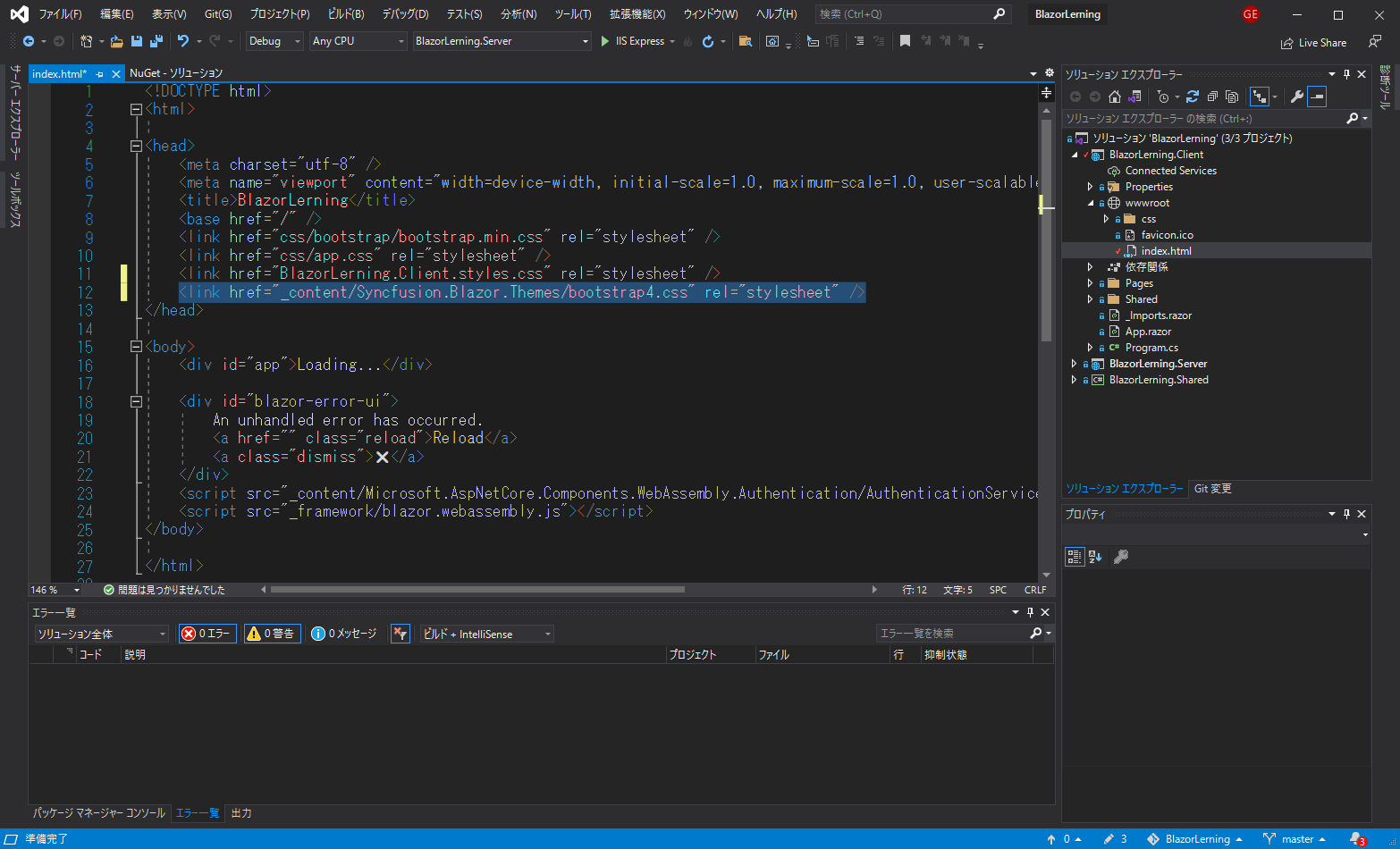1400x849 pixels.
Task: Switch to the NuGet - ソリューション tab
Action: pyautogui.click(x=176, y=73)
